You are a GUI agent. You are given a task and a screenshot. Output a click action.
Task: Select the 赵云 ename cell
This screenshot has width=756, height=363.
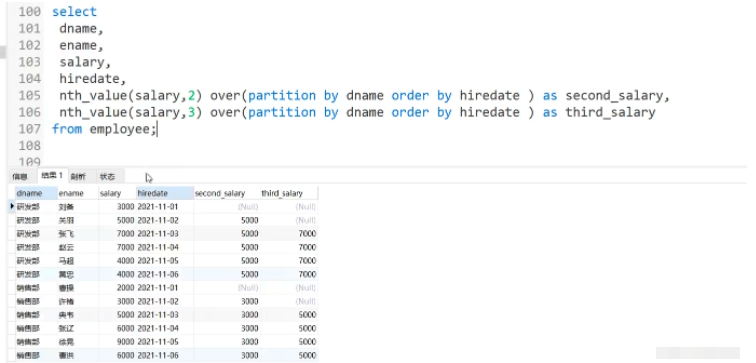tap(78, 247)
